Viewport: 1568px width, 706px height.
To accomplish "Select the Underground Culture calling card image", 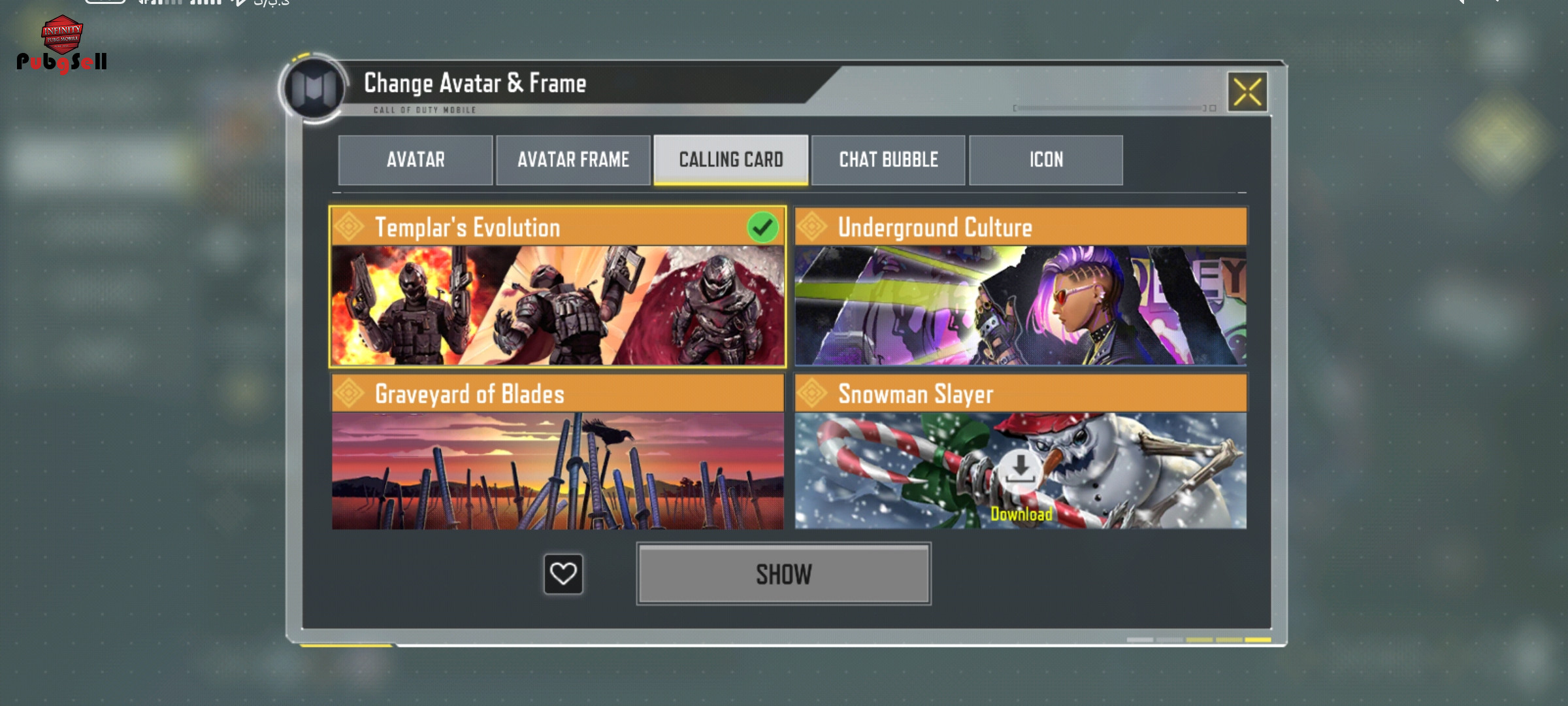I will click(x=1021, y=305).
